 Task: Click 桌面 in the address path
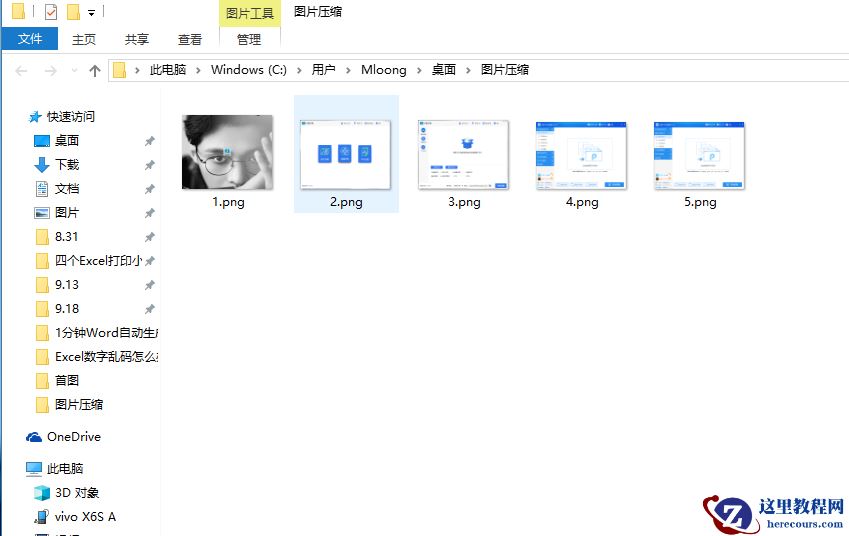click(443, 70)
